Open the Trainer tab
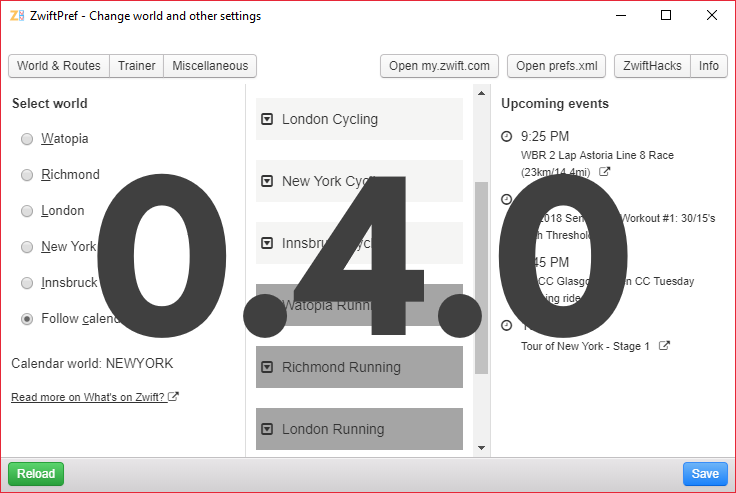Image resolution: width=736 pixels, height=493 pixels. [137, 66]
